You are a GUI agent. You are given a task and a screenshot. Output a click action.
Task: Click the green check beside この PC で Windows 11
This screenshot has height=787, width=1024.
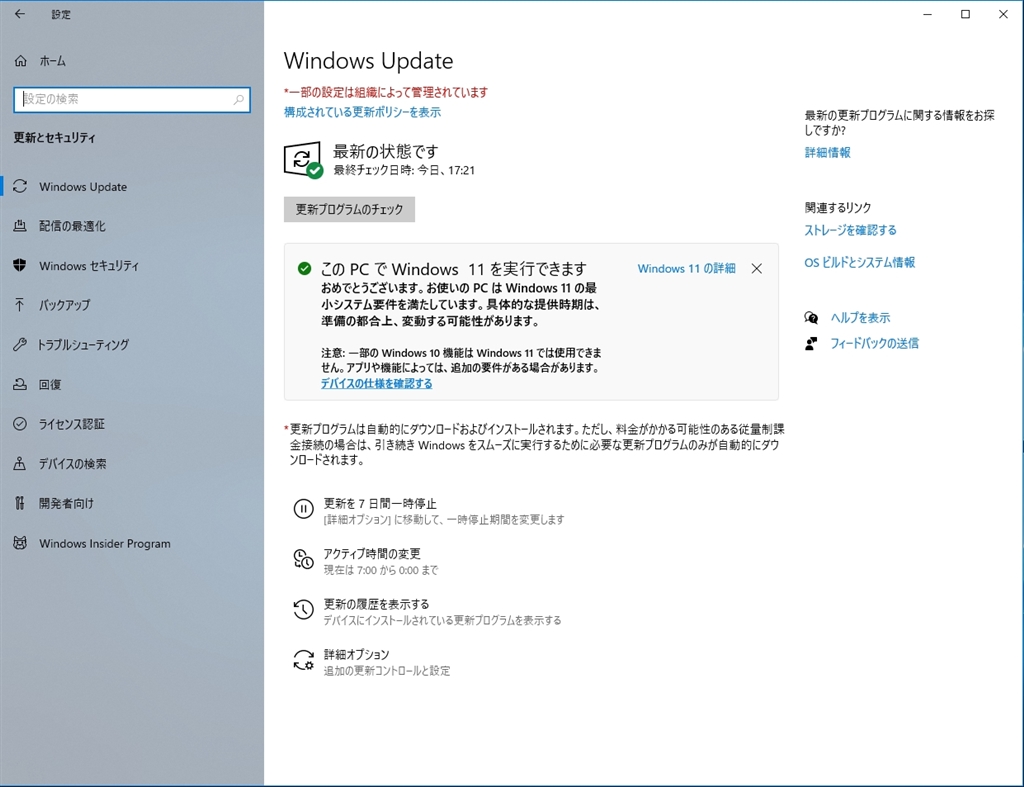point(304,268)
